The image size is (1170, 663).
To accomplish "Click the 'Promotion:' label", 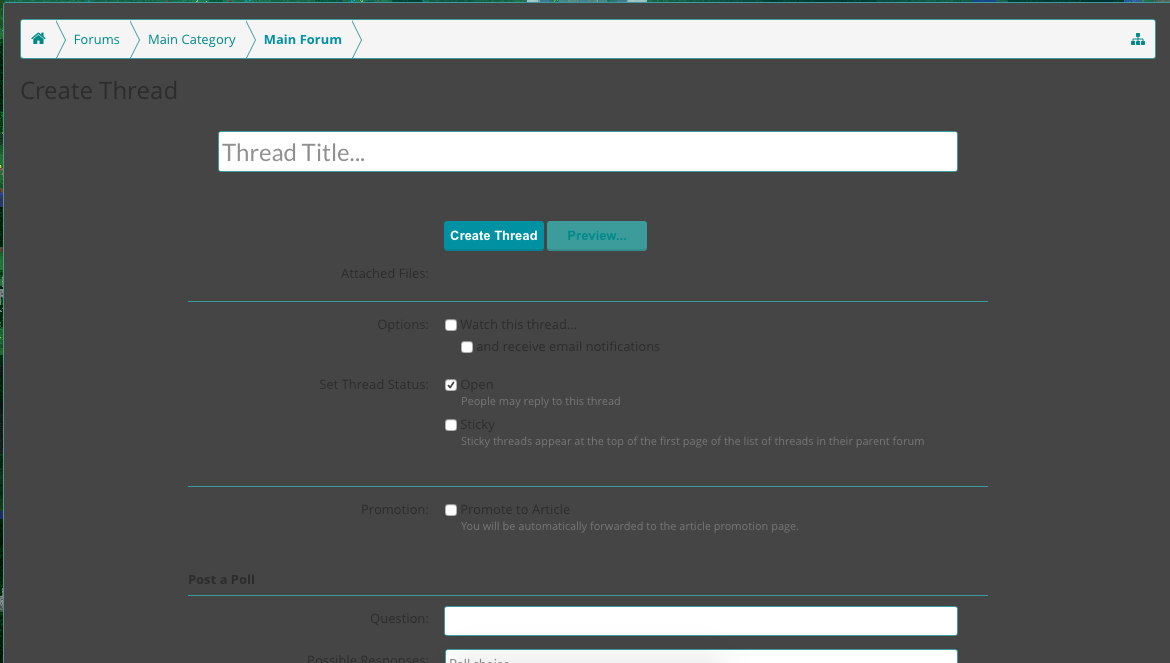I will pyautogui.click(x=395, y=509).
